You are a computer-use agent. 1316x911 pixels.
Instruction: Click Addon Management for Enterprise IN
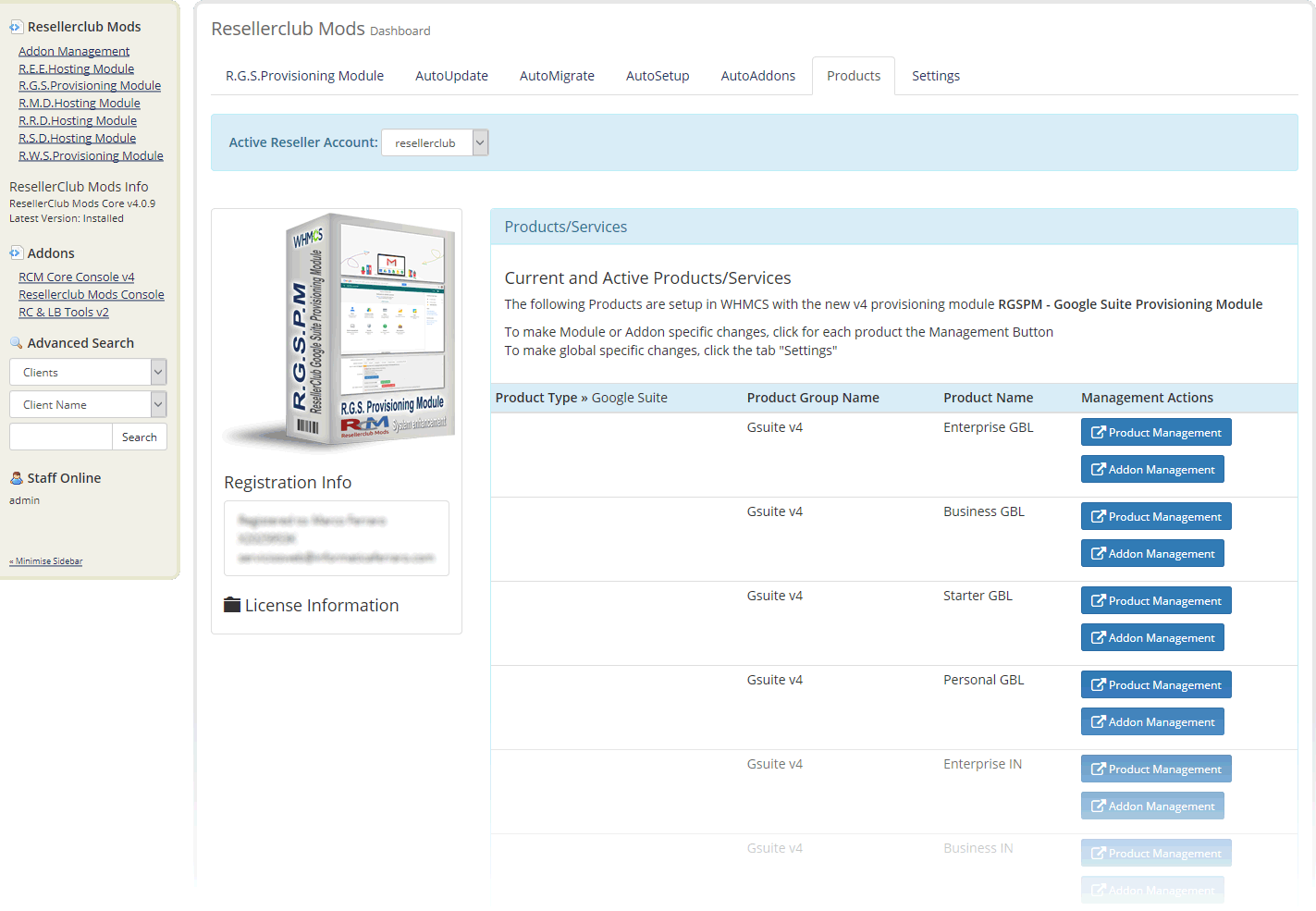coord(1152,806)
